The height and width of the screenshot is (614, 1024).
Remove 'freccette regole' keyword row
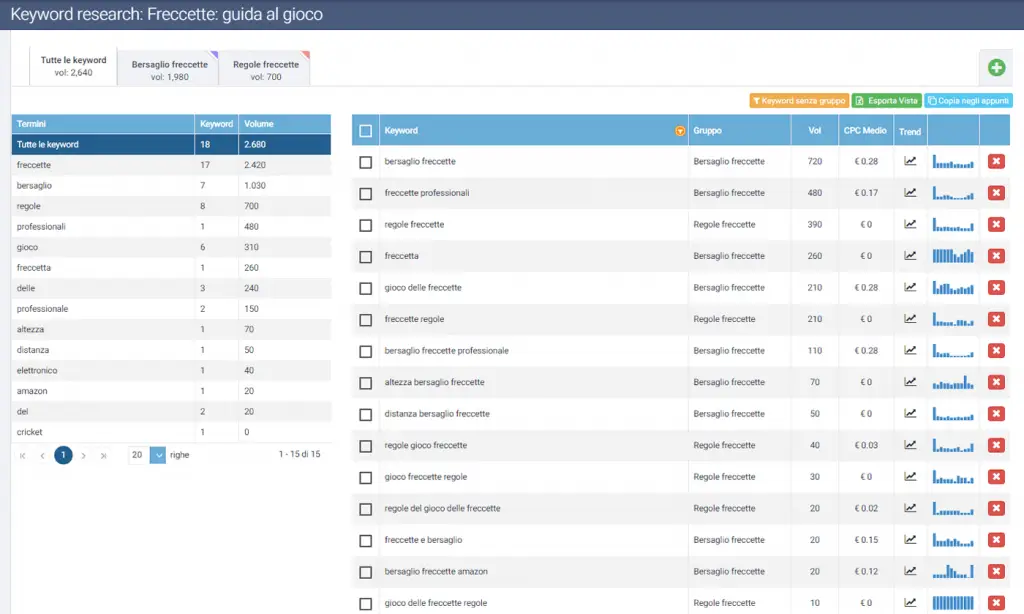coord(996,319)
